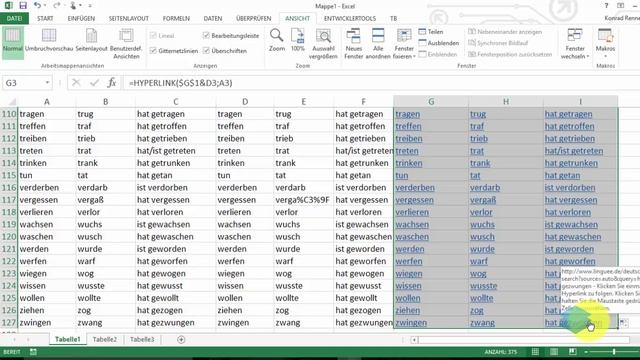Image resolution: width=640 pixels, height=360 pixels.
Task: Open the START ribbon tab
Action: tap(45, 18)
